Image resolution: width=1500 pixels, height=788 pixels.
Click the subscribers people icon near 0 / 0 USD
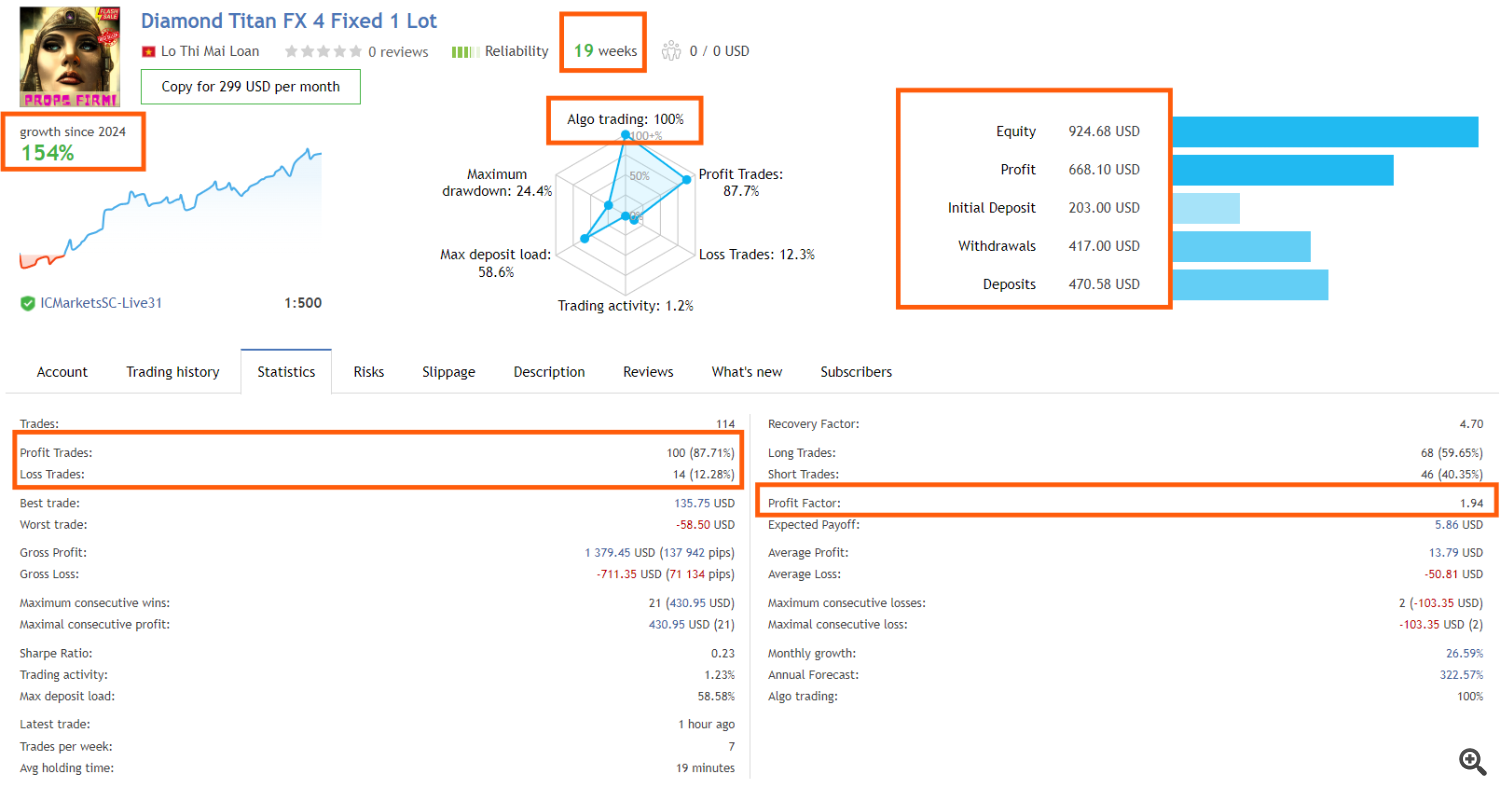670,50
